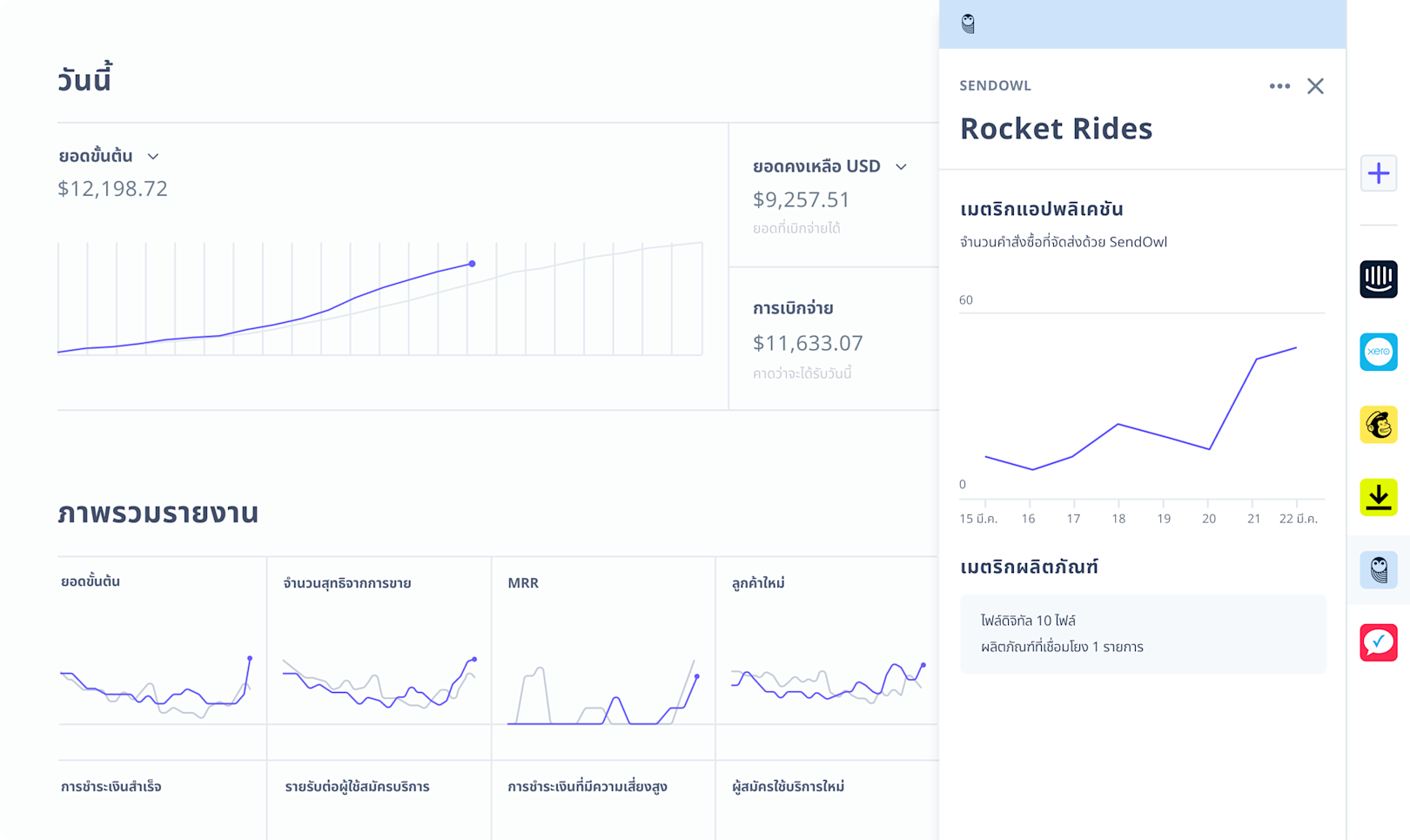1410x840 pixels.
Task: Click the ยอดที่เบิกจ่ายได้ caption
Action: tap(796, 229)
